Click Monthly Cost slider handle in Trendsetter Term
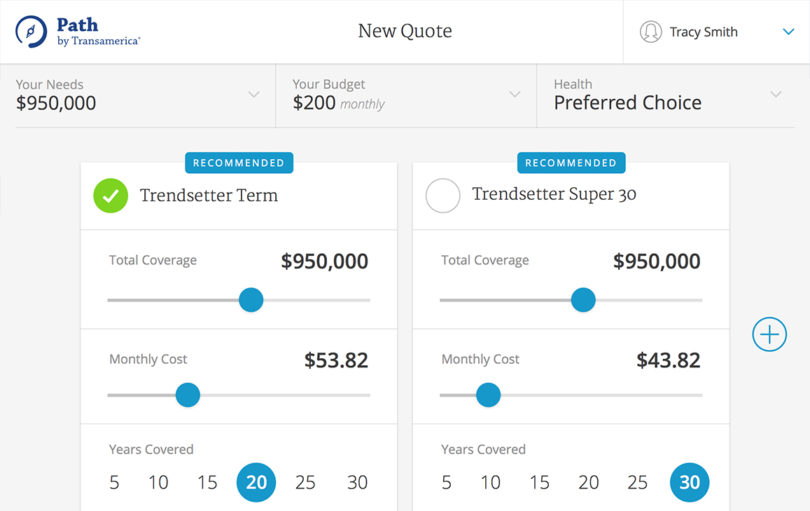This screenshot has width=810, height=511. [187, 395]
